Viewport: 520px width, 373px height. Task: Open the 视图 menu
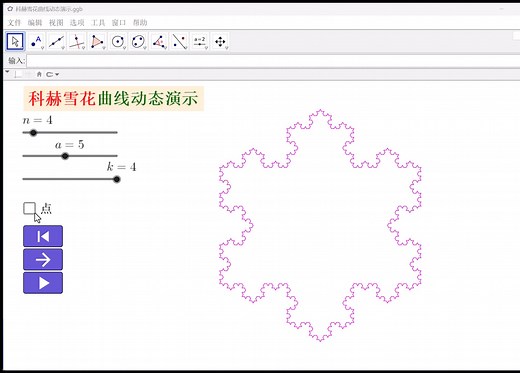(56, 23)
